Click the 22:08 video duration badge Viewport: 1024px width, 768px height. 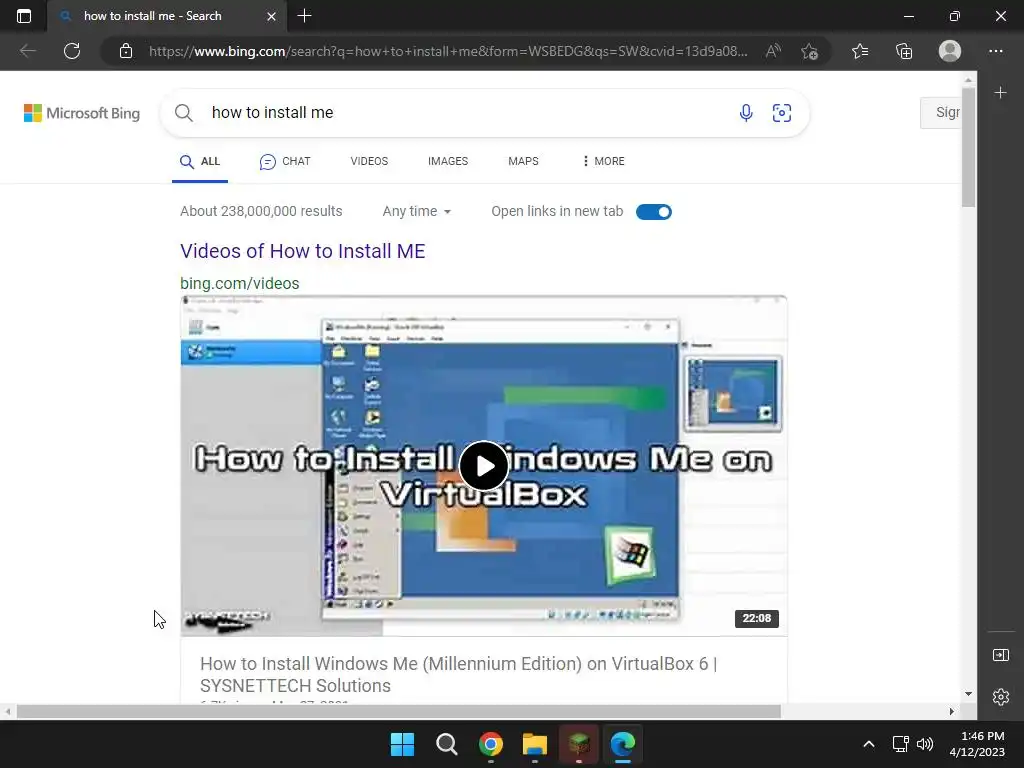pyautogui.click(x=756, y=618)
